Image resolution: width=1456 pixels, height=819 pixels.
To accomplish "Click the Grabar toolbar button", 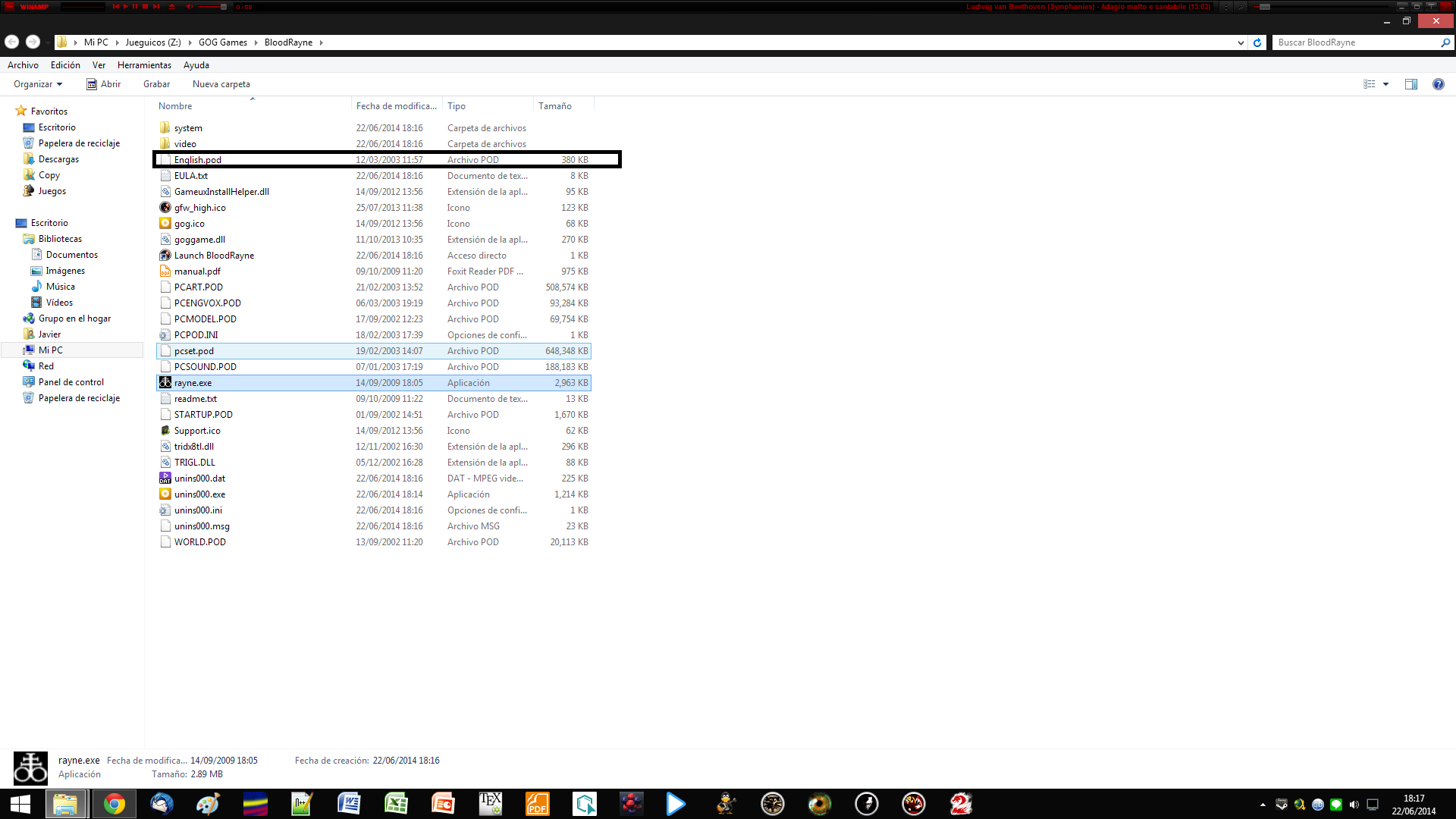I will [x=156, y=84].
